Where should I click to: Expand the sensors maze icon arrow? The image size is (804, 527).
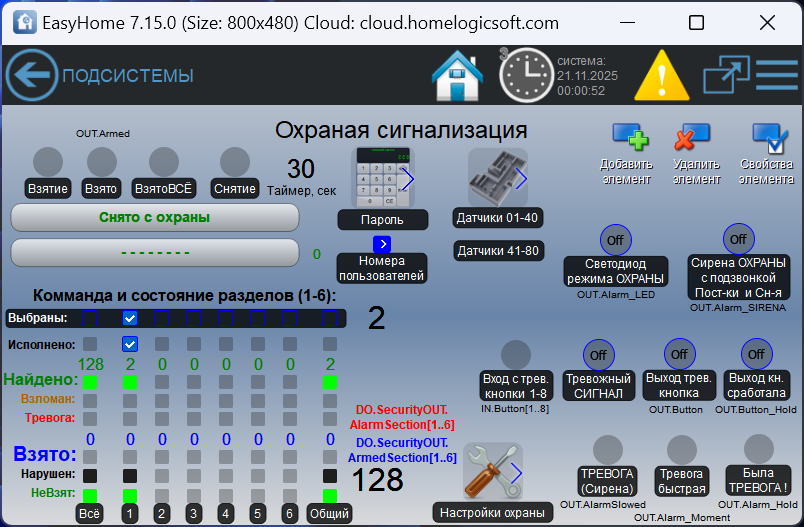point(520,178)
